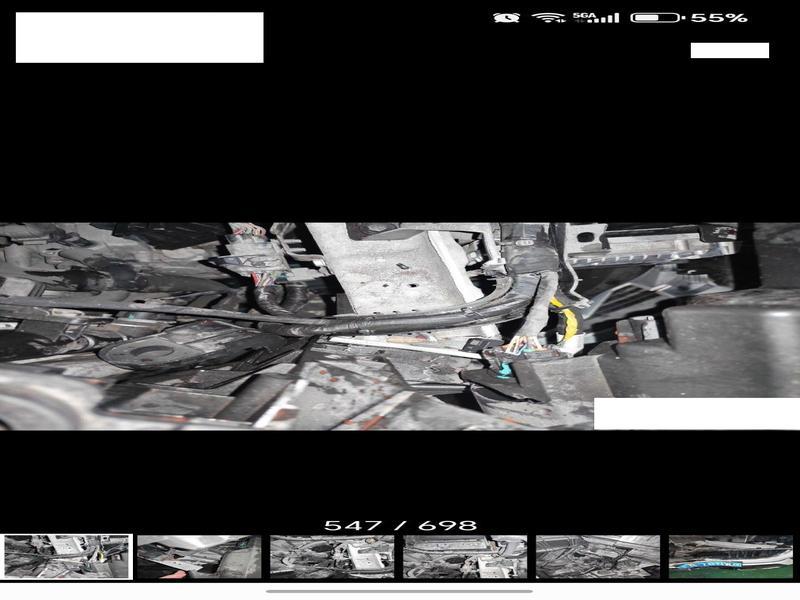This screenshot has width=800, height=600.
Task: Select the first highlighted thumbnail in strip
Action: tap(67, 556)
